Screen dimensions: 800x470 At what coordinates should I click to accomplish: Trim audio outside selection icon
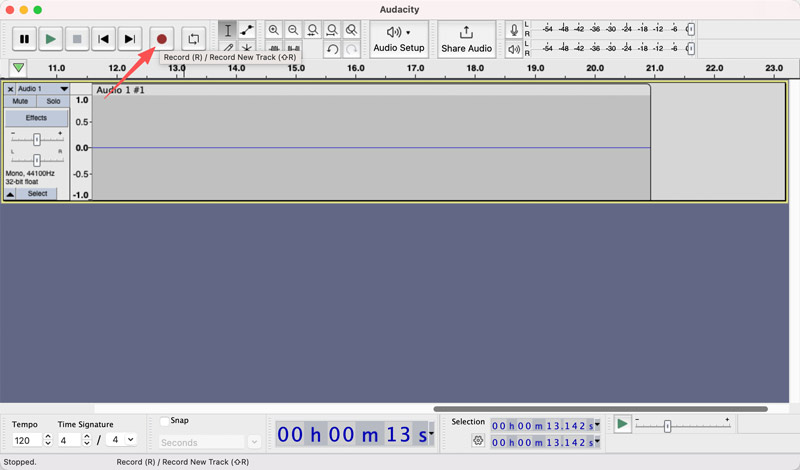[274, 48]
